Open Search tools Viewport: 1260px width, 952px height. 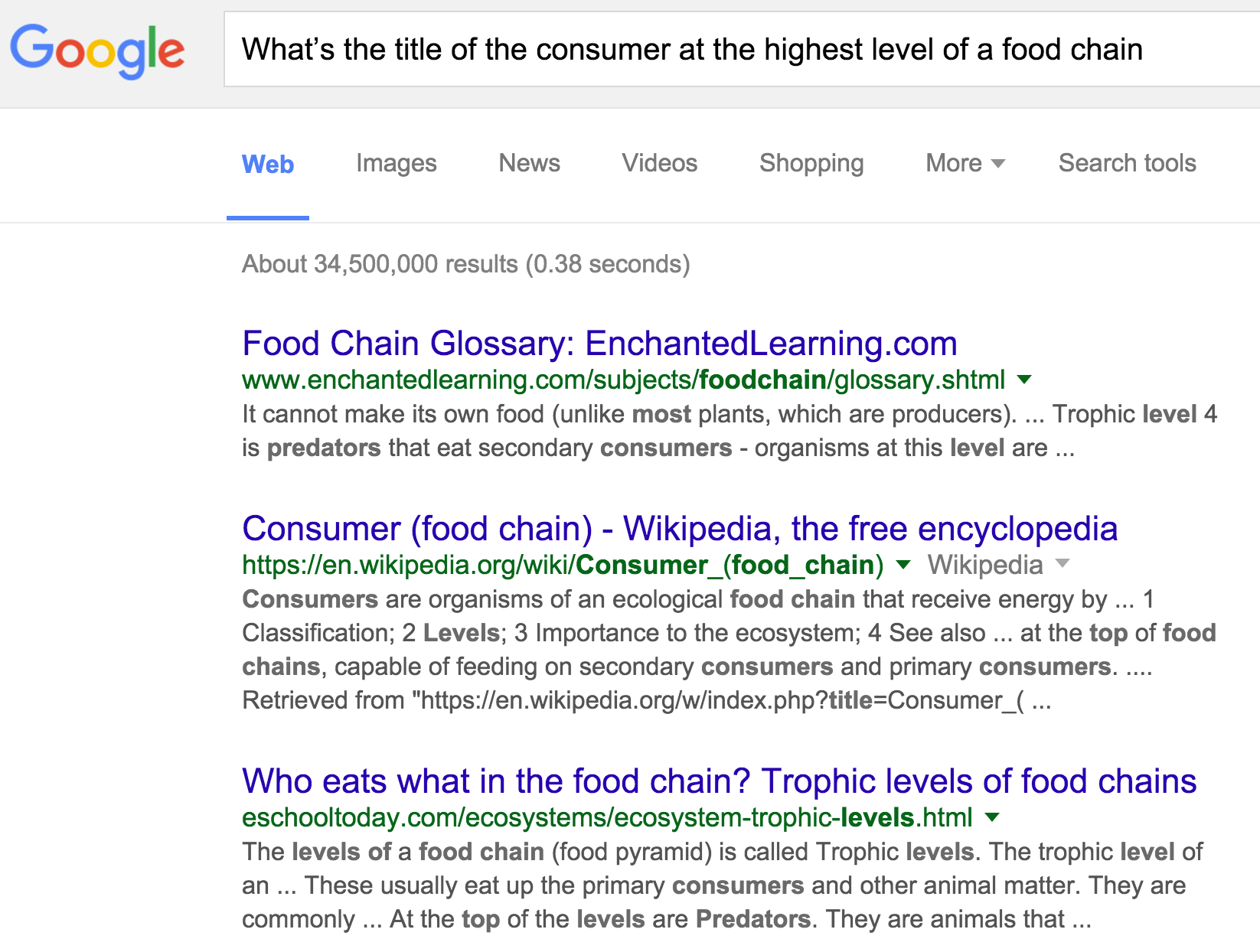tap(1126, 163)
